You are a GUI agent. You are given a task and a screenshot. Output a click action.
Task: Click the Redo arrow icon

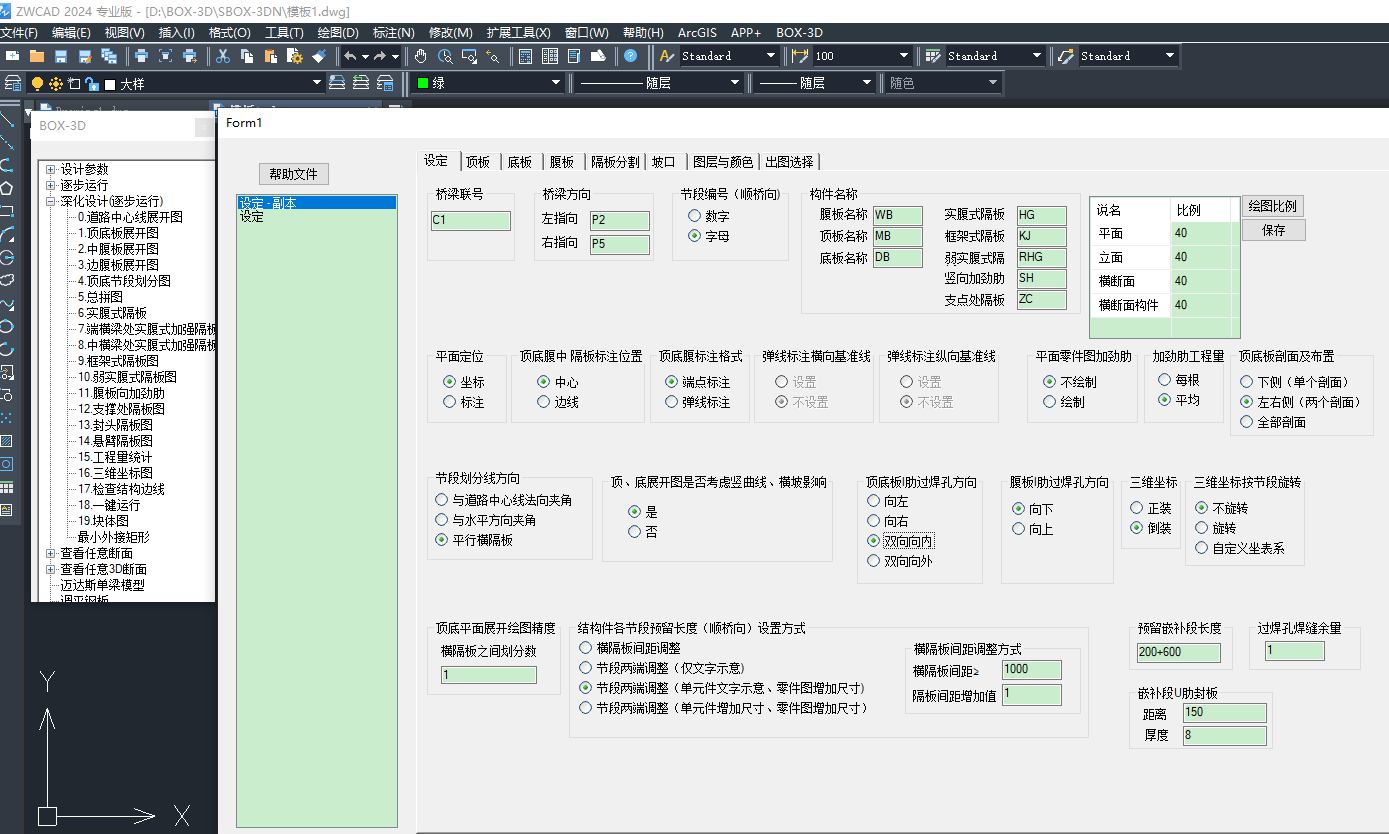coord(380,56)
